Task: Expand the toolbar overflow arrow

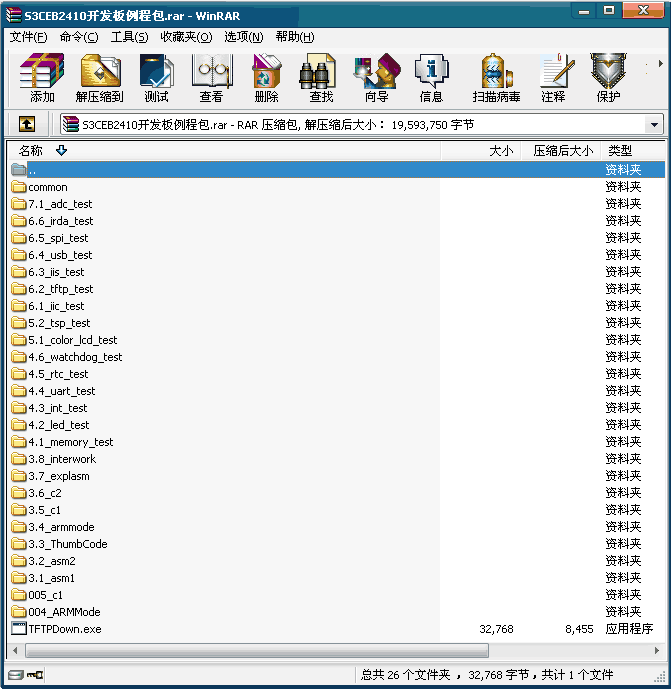Action: 660,64
